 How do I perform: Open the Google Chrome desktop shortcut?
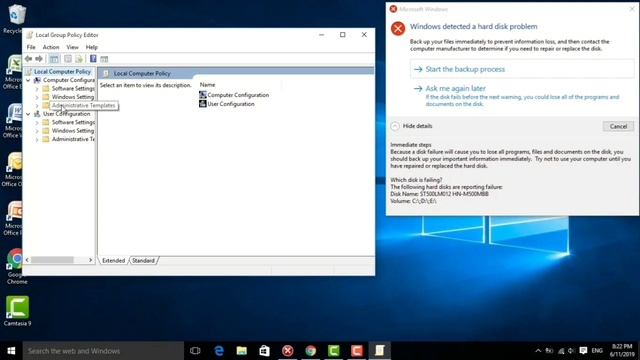tap(16, 266)
